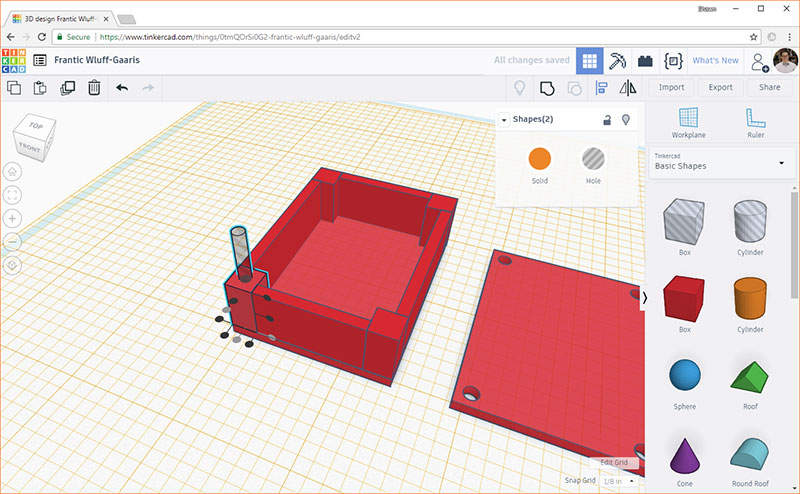
Task: Toggle the lock on selected shapes
Action: [606, 120]
